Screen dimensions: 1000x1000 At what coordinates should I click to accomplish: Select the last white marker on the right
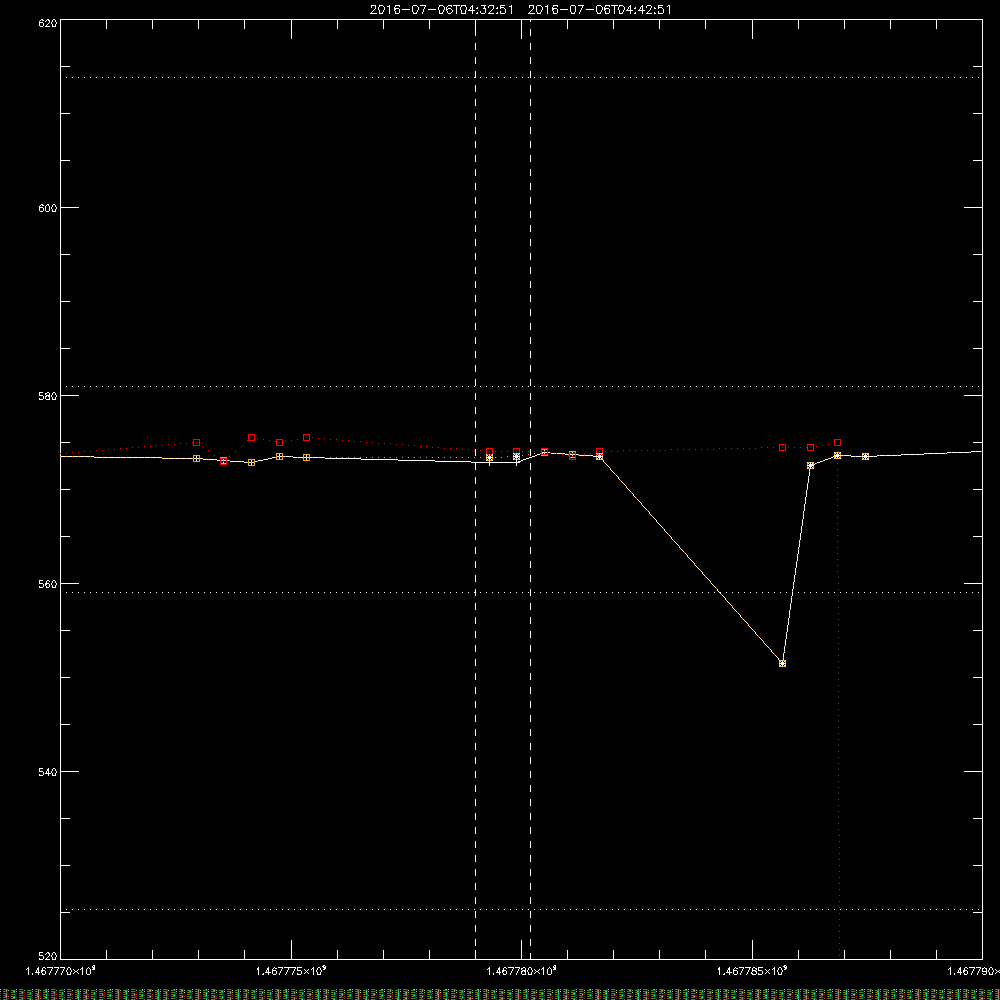(865, 457)
